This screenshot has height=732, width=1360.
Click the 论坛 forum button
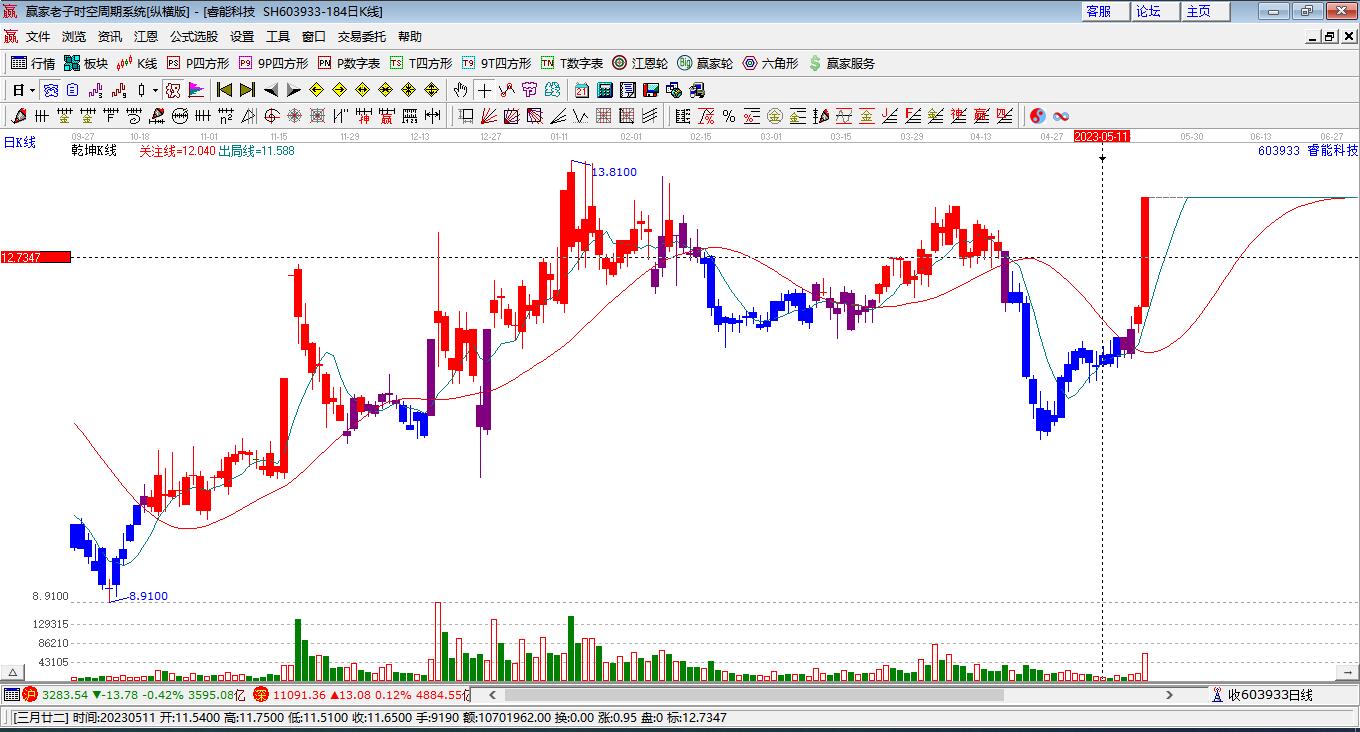tap(1155, 11)
